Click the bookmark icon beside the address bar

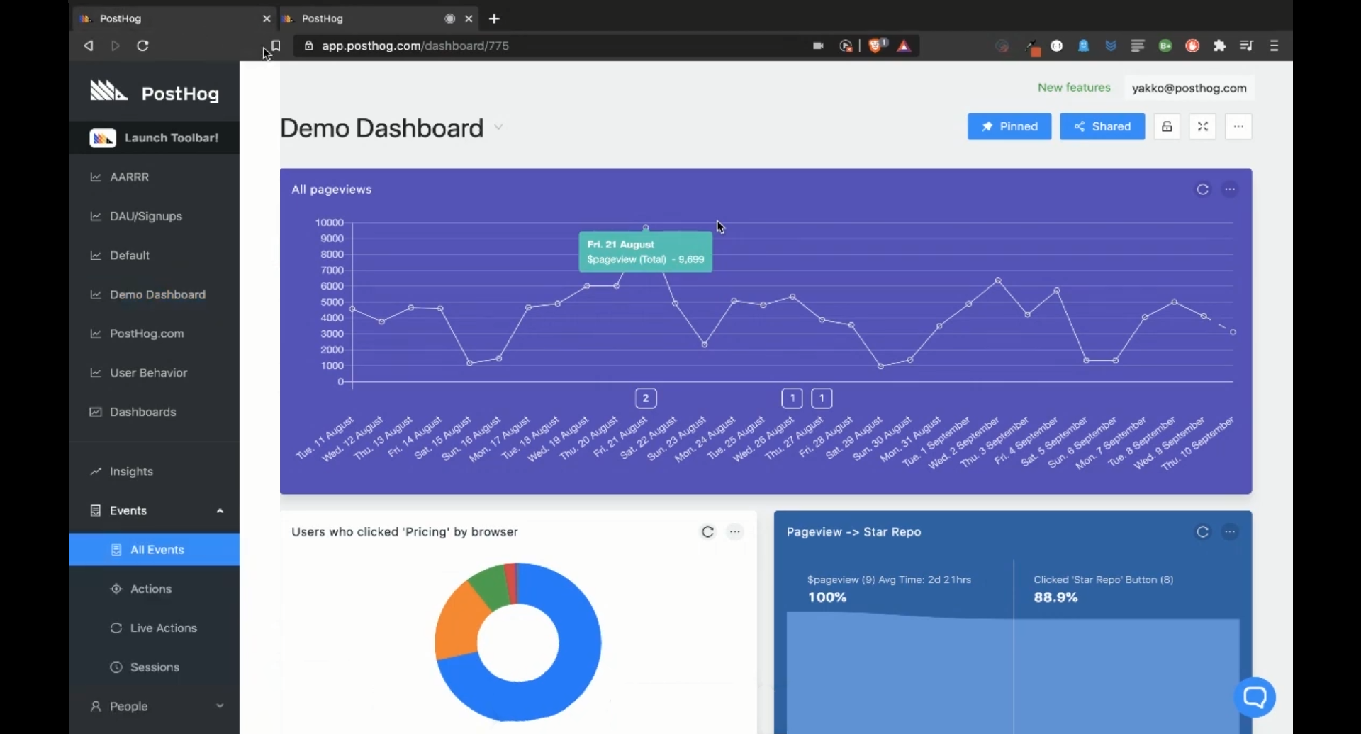(x=276, y=46)
